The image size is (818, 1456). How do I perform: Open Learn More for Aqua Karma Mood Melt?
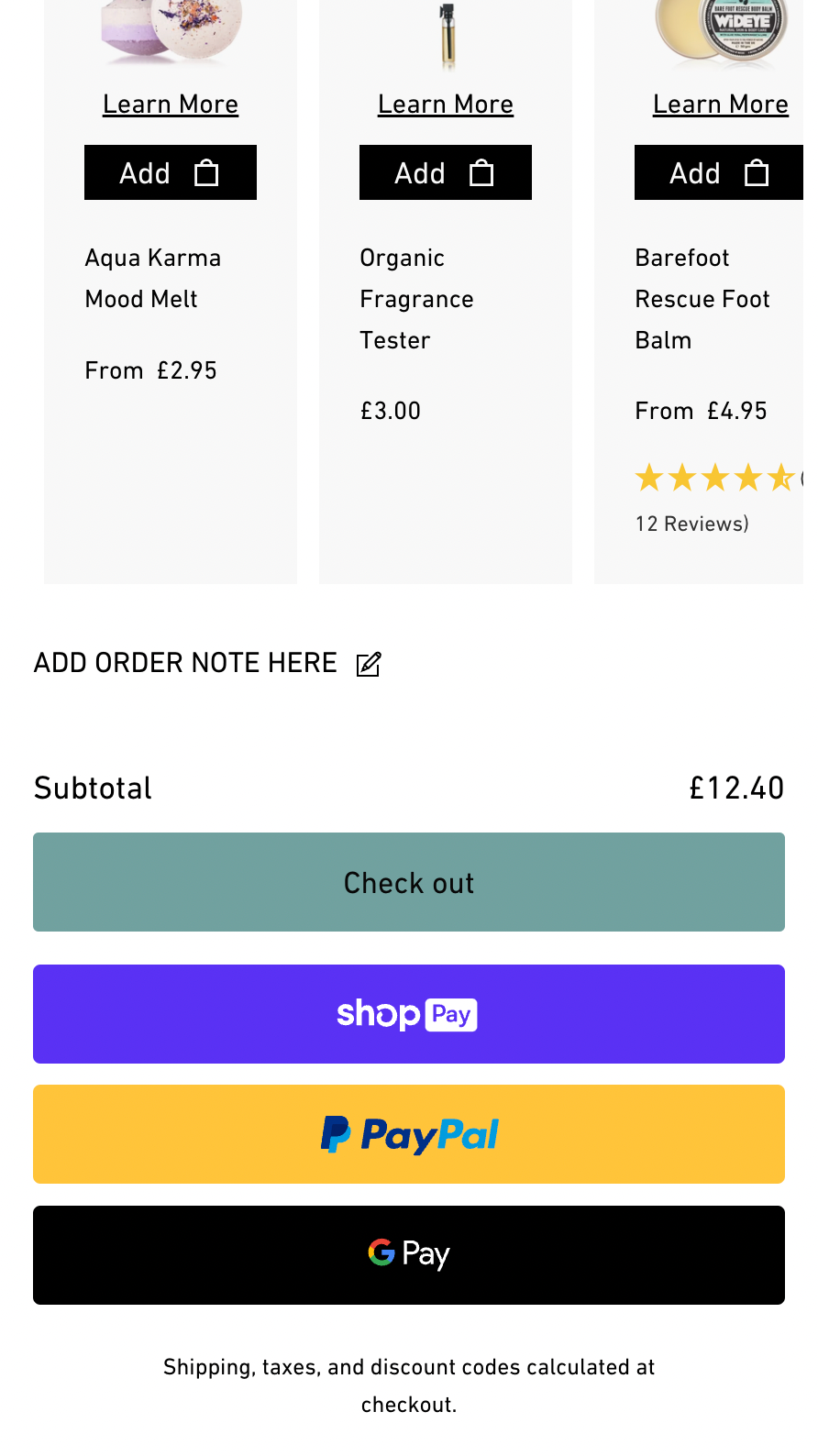(171, 105)
